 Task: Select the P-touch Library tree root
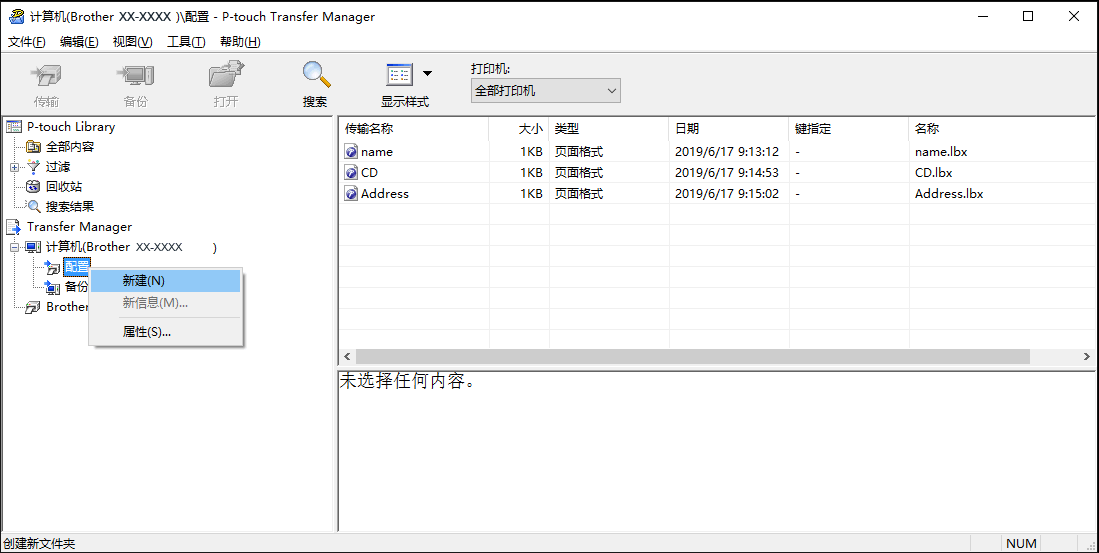71,127
